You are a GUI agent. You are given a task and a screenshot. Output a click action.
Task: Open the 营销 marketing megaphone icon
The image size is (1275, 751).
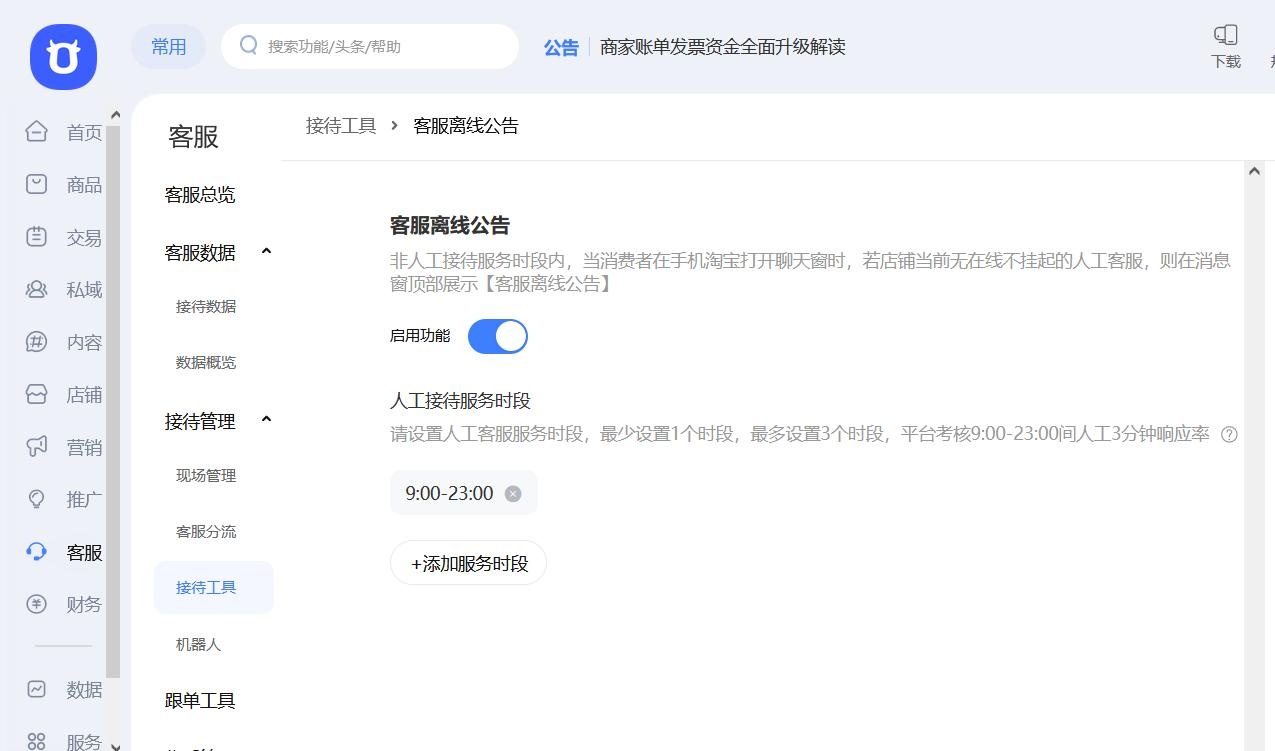[x=37, y=447]
